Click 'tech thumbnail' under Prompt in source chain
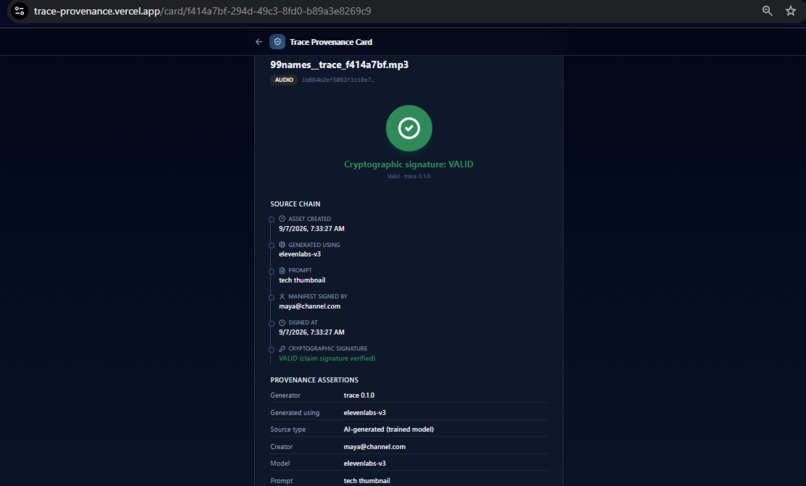806x486 pixels. pos(302,280)
